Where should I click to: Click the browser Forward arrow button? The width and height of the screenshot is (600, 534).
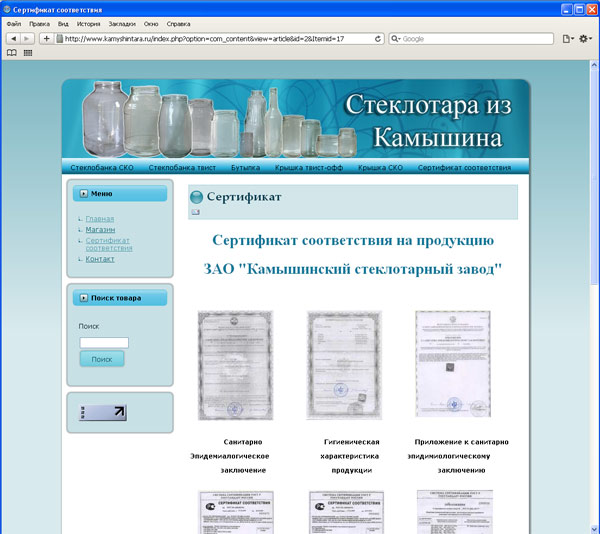(27, 39)
